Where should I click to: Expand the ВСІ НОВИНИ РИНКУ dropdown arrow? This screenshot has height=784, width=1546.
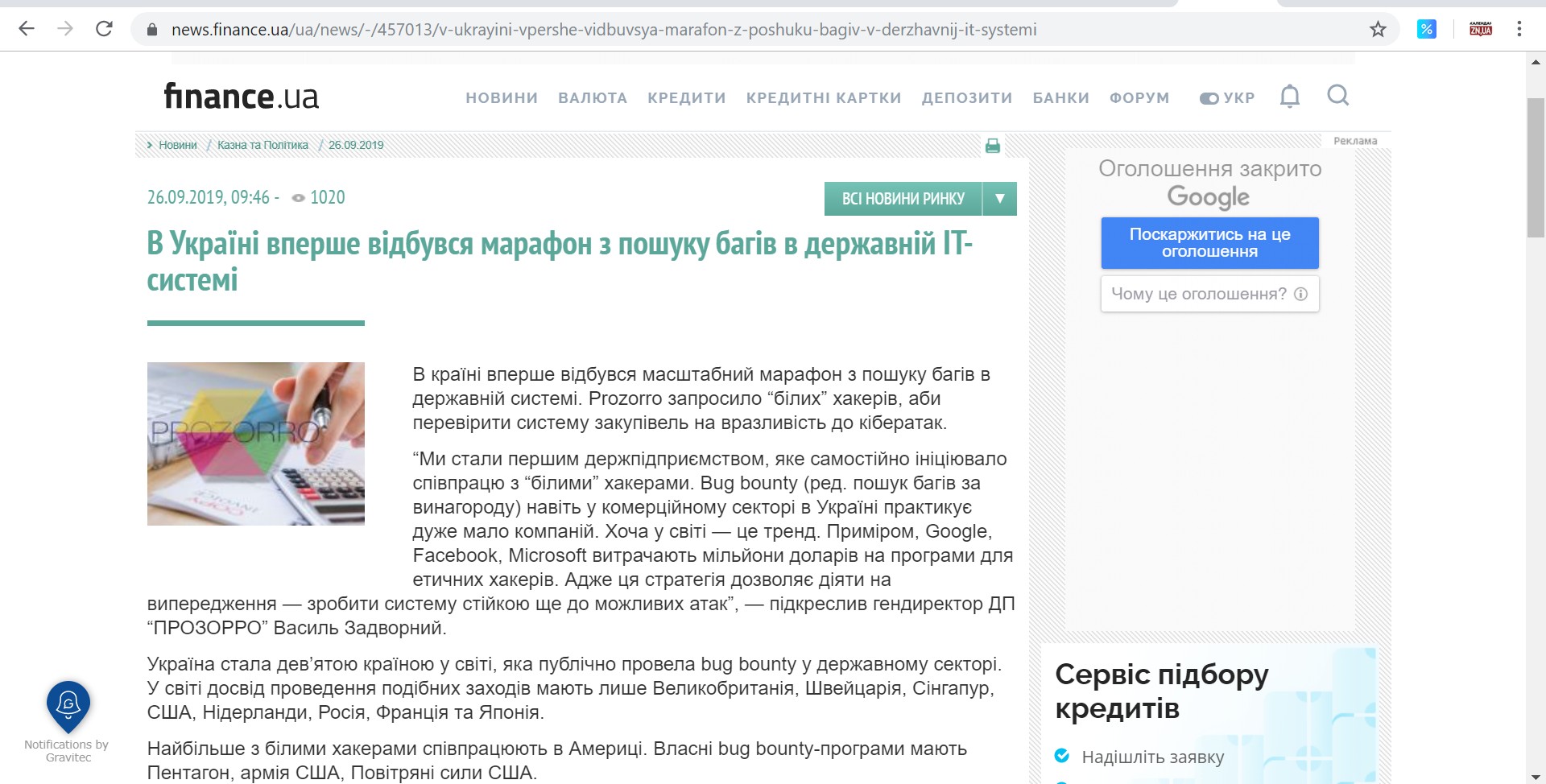click(999, 199)
